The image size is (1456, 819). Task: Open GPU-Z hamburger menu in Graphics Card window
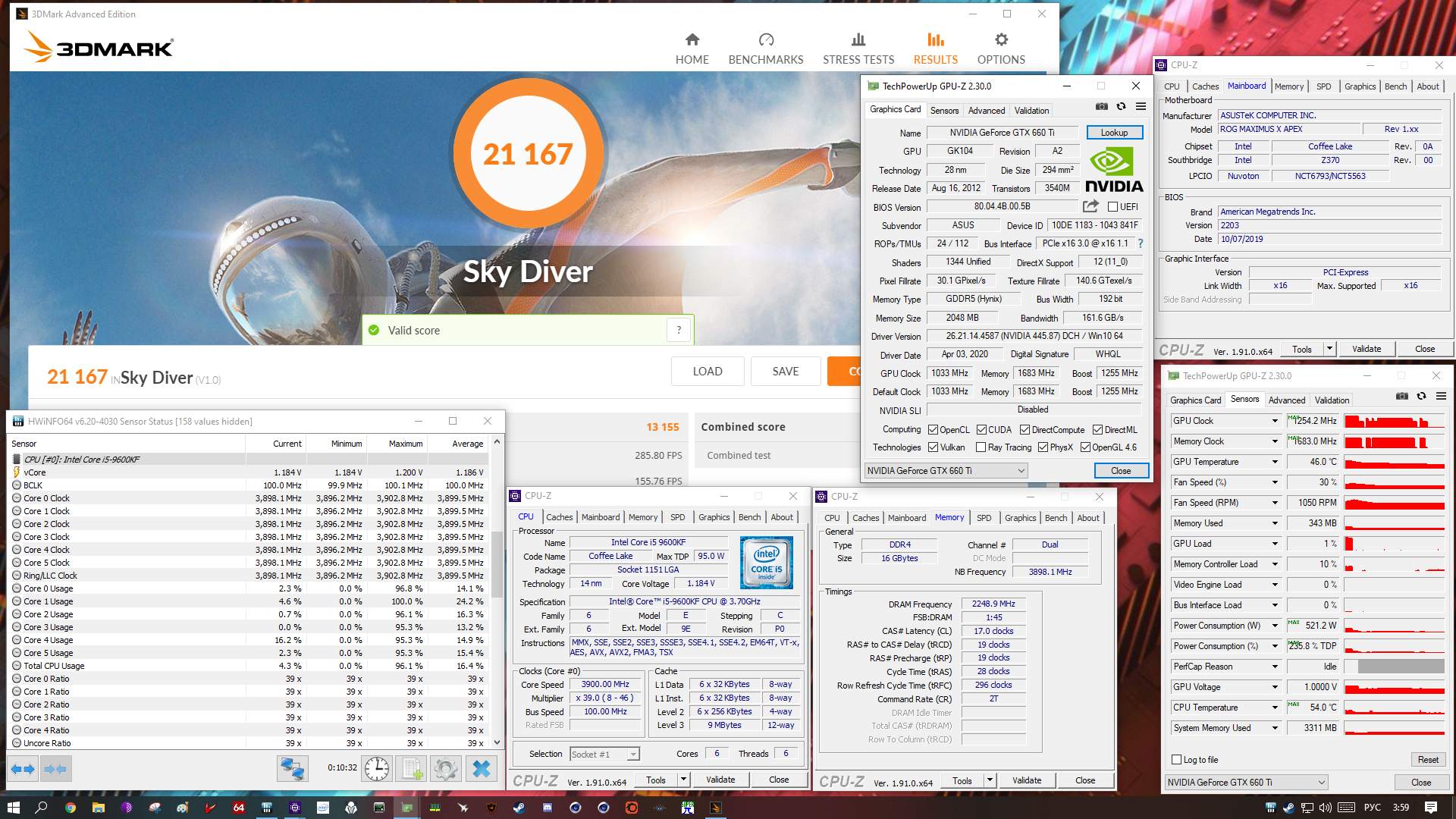coord(1141,107)
